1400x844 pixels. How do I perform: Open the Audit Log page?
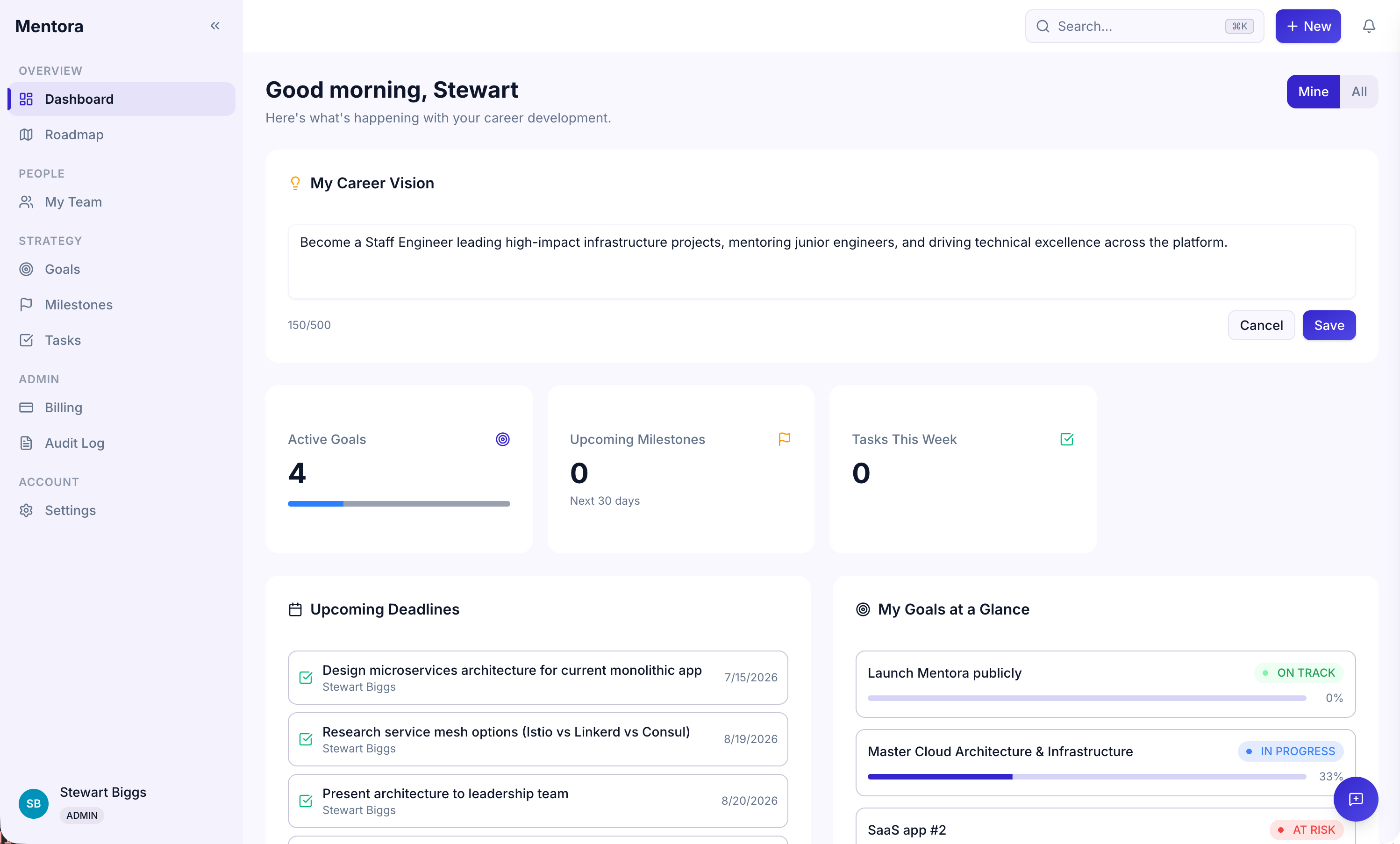click(121, 443)
